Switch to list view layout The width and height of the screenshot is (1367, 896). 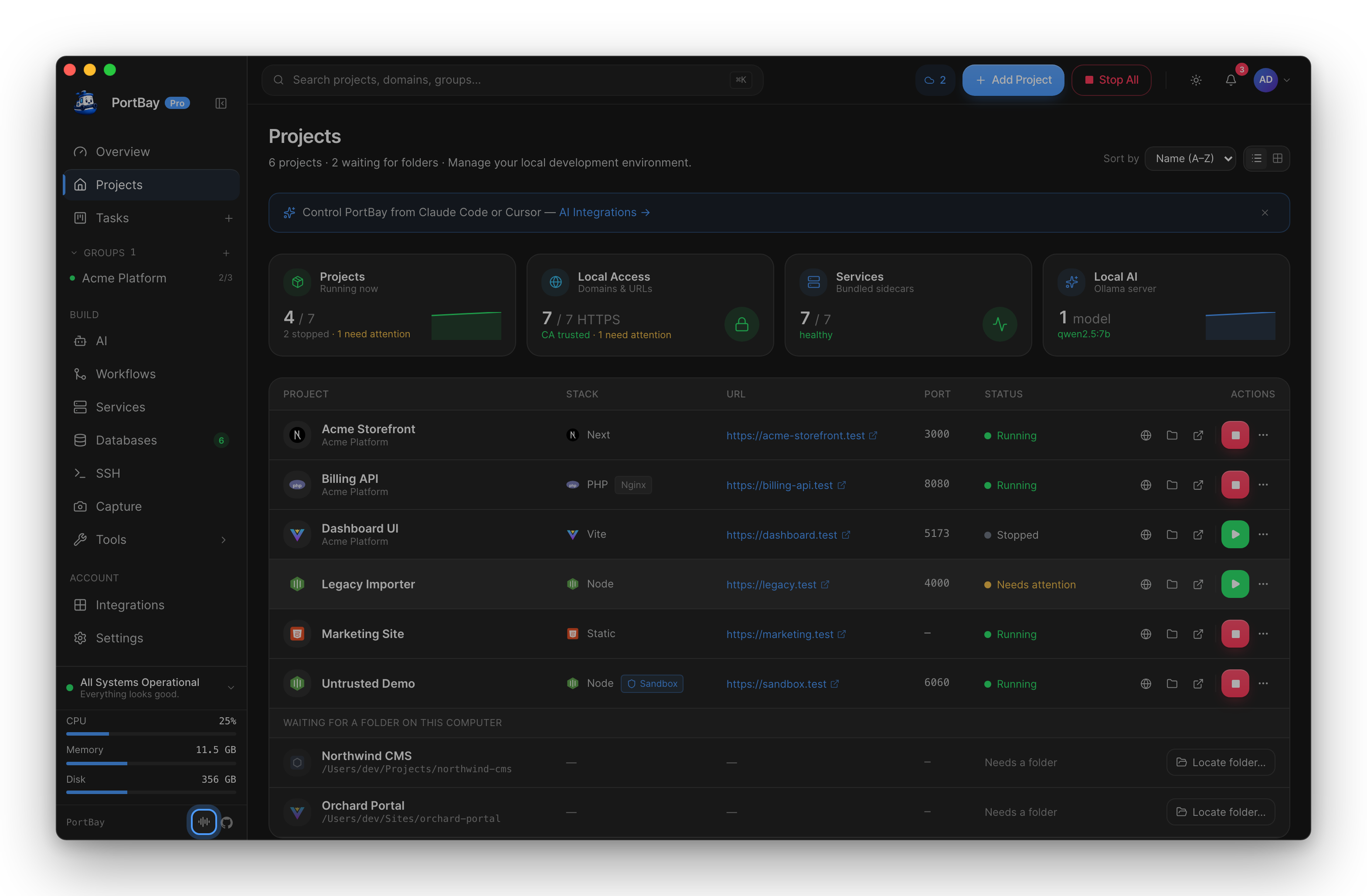1257,159
